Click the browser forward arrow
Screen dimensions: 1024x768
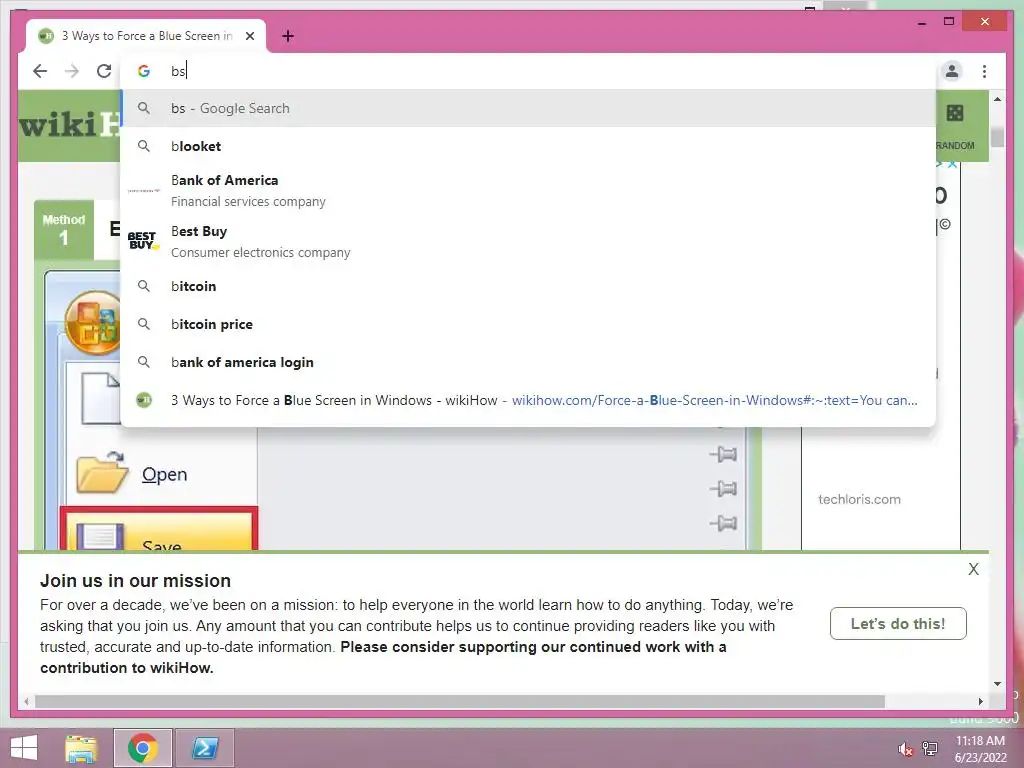click(72, 71)
